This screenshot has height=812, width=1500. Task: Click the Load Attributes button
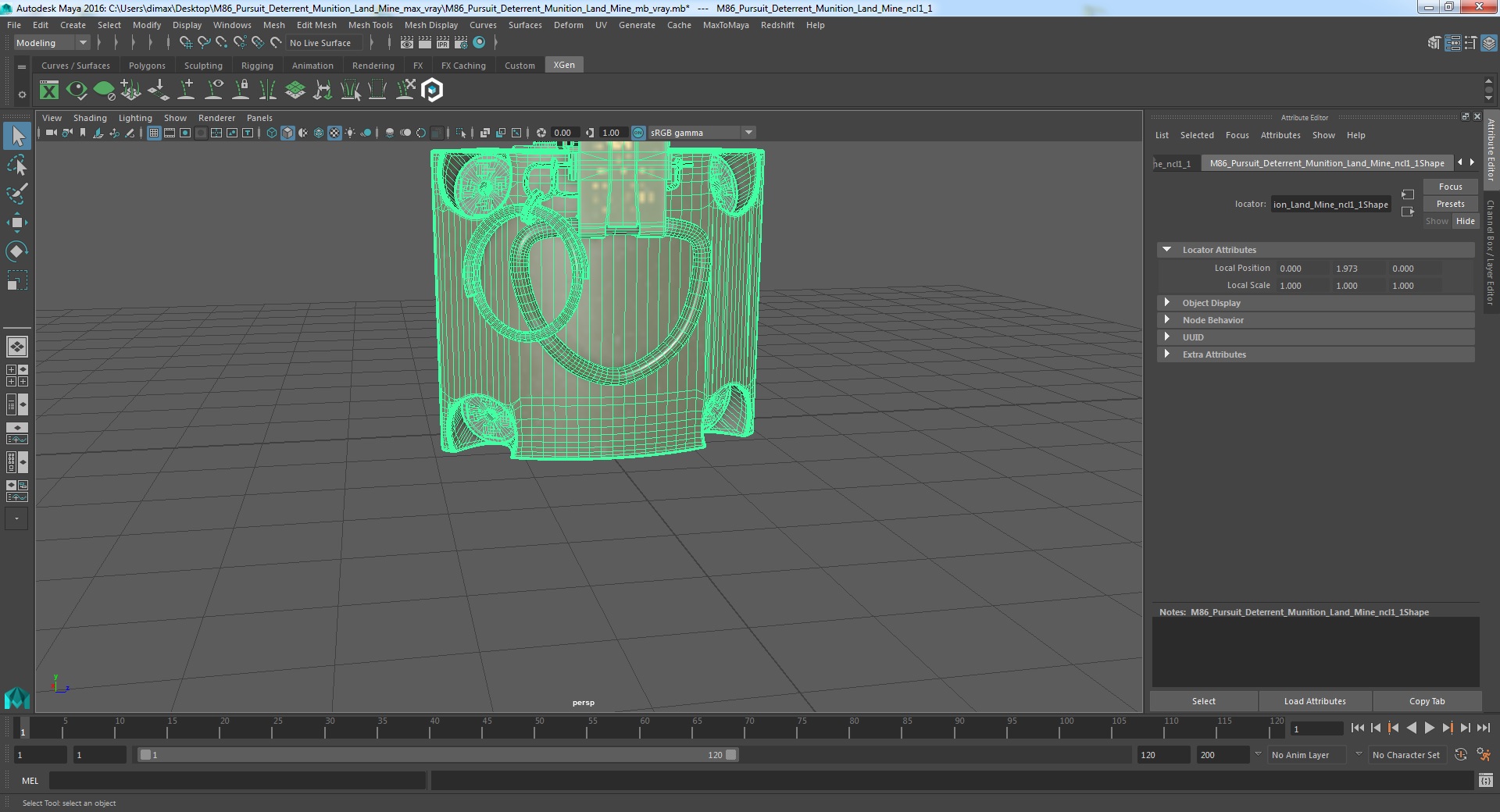click(1315, 701)
